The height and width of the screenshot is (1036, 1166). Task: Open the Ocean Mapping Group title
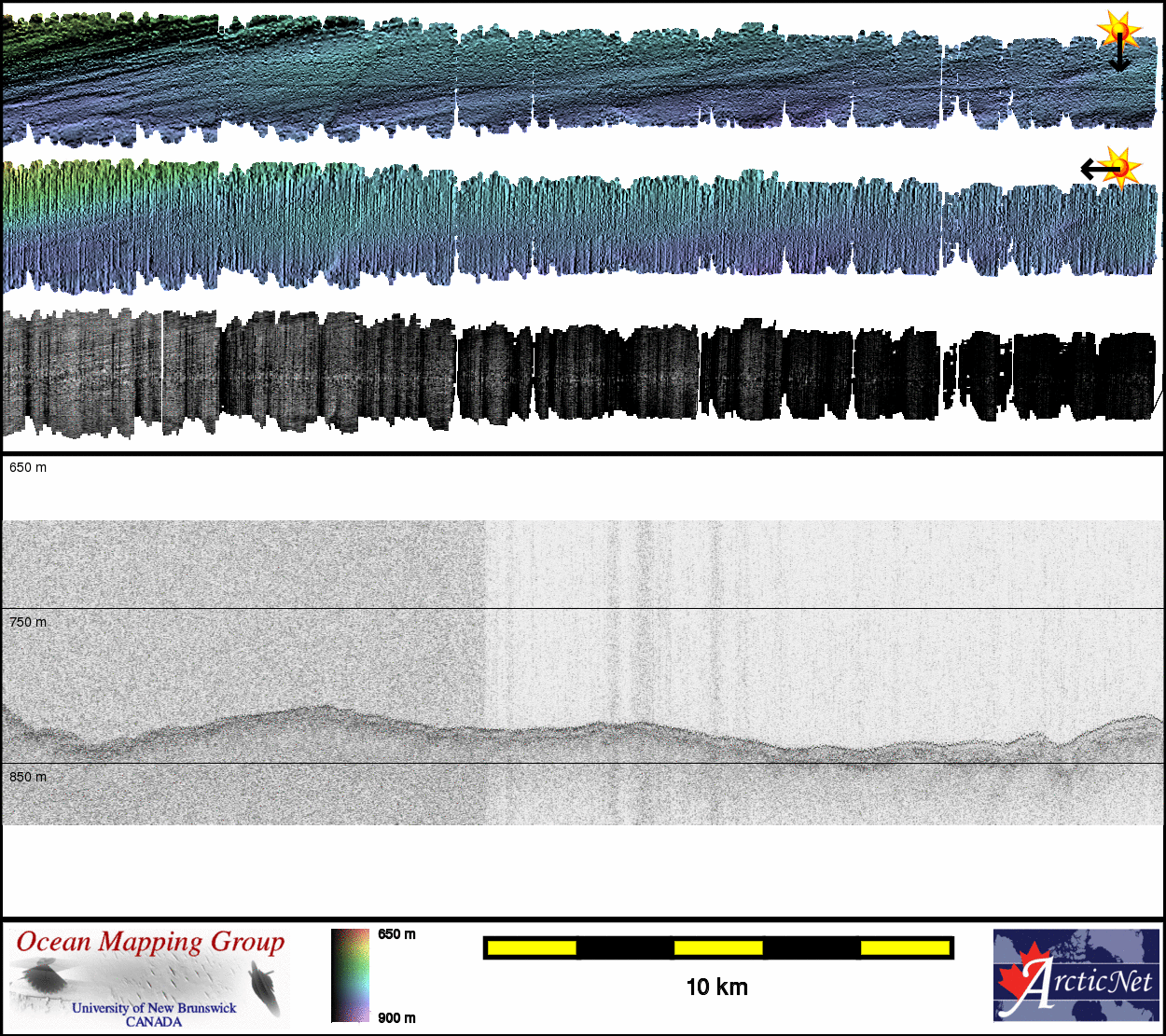[x=150, y=942]
